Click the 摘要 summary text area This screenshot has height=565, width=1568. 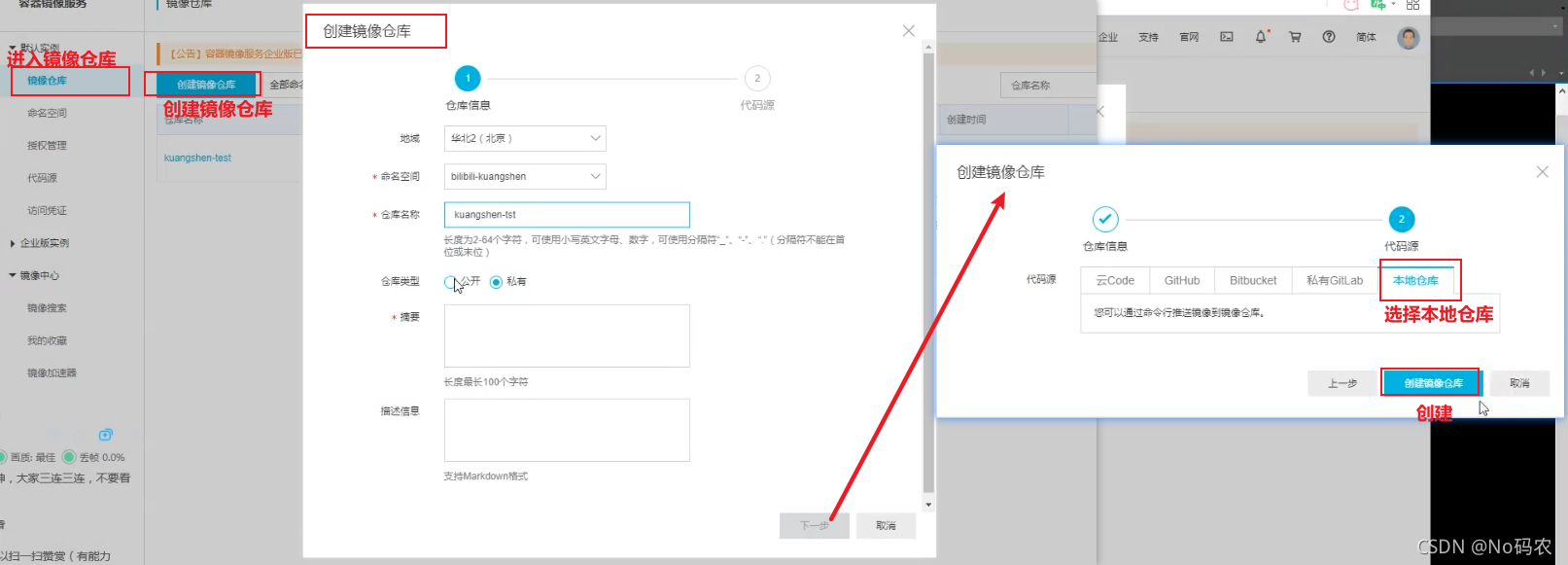(x=567, y=335)
